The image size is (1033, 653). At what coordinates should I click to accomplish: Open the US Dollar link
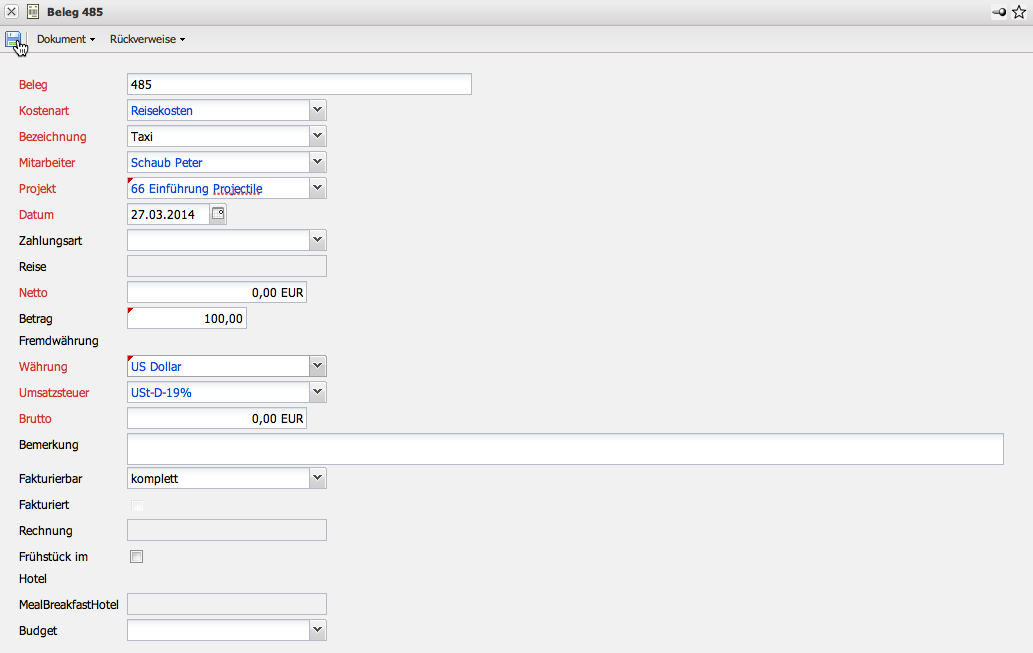156,367
